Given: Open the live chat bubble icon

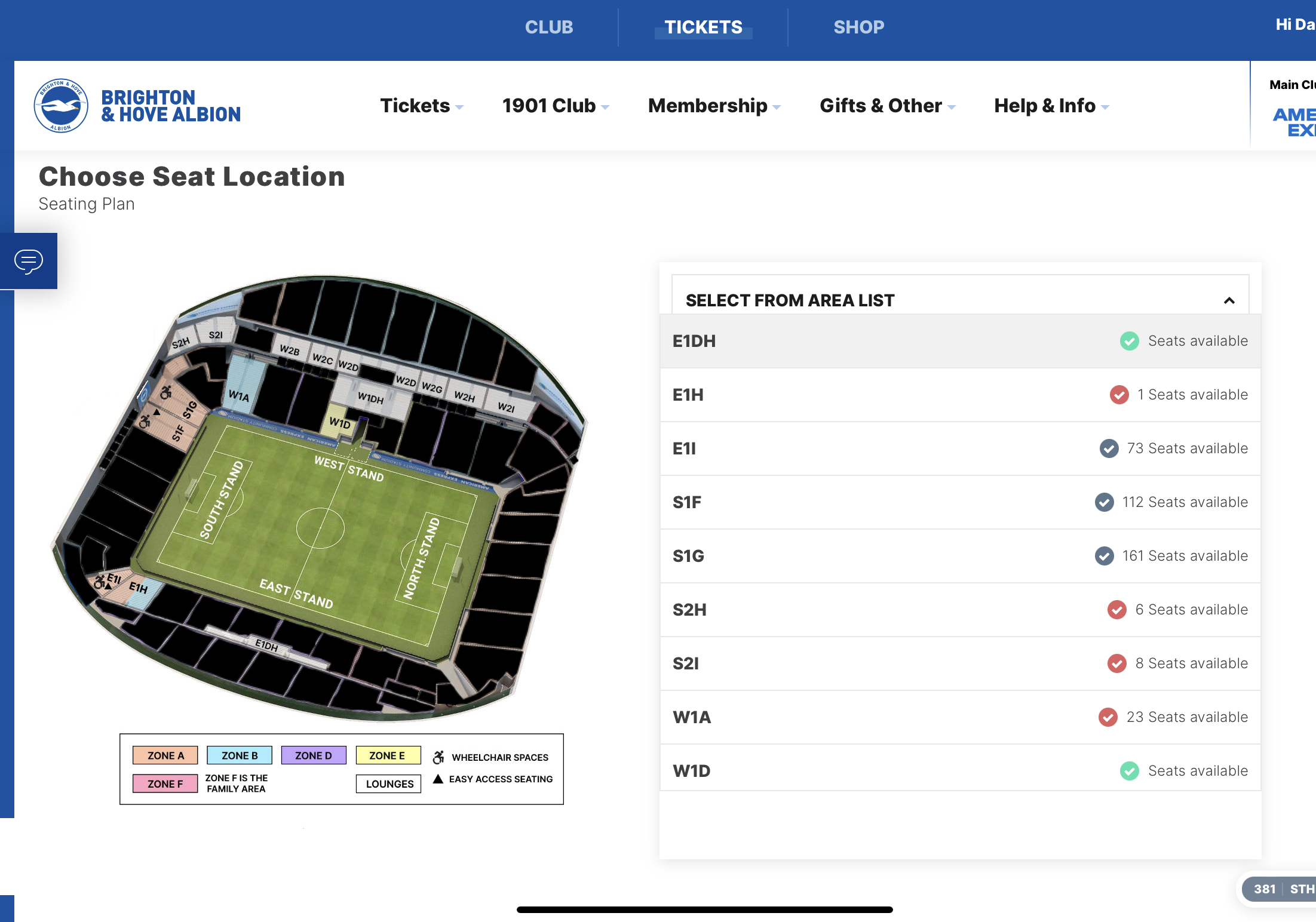Looking at the screenshot, I should (x=29, y=261).
